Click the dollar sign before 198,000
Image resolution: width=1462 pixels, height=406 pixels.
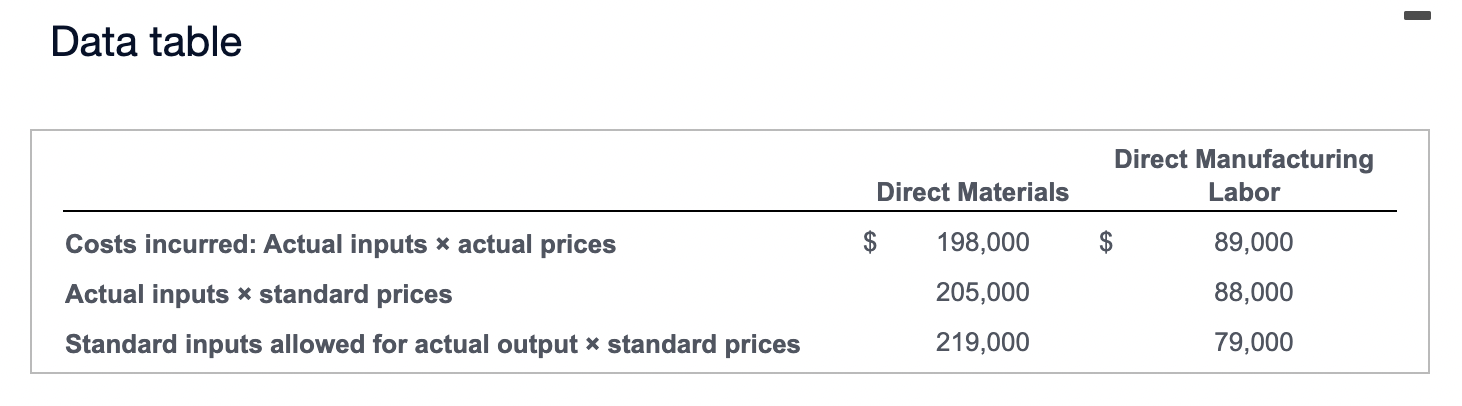[x=871, y=242]
